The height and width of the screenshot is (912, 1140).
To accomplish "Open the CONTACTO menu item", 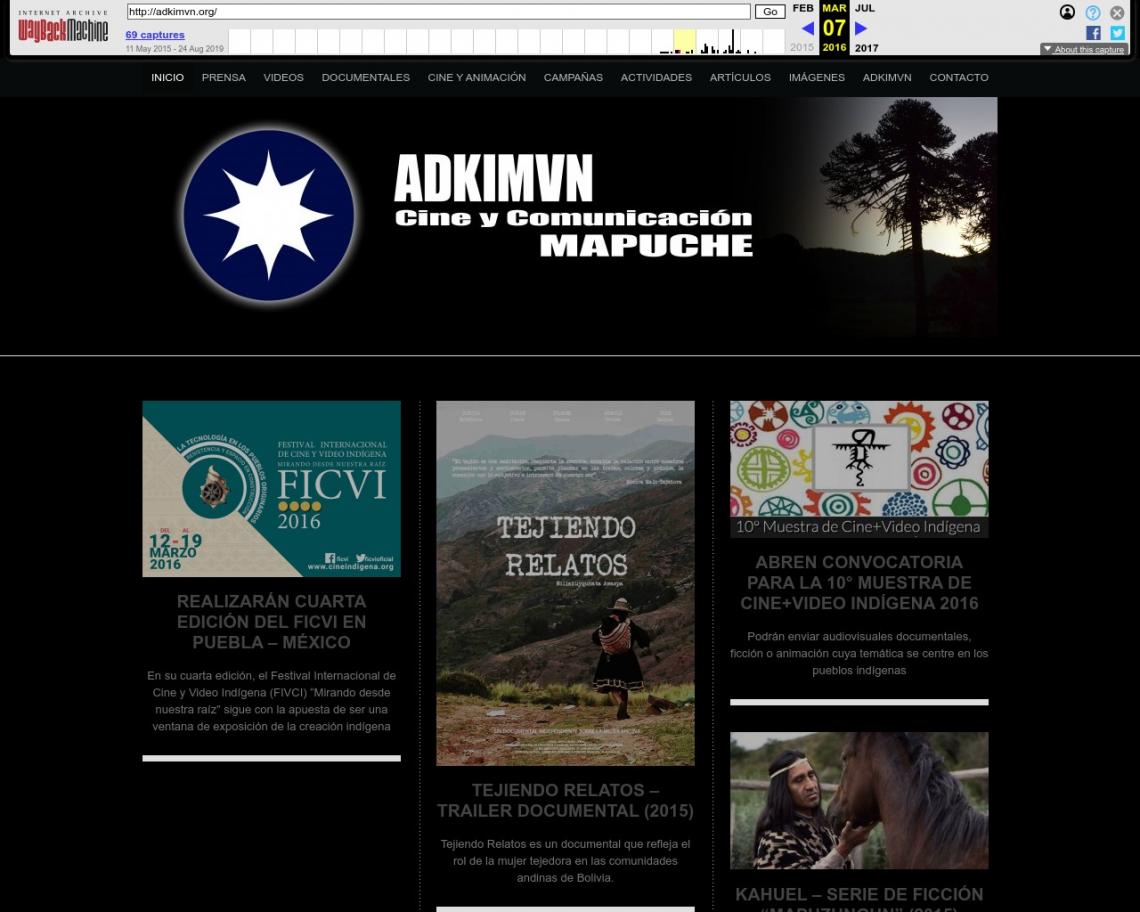I will tap(958, 77).
